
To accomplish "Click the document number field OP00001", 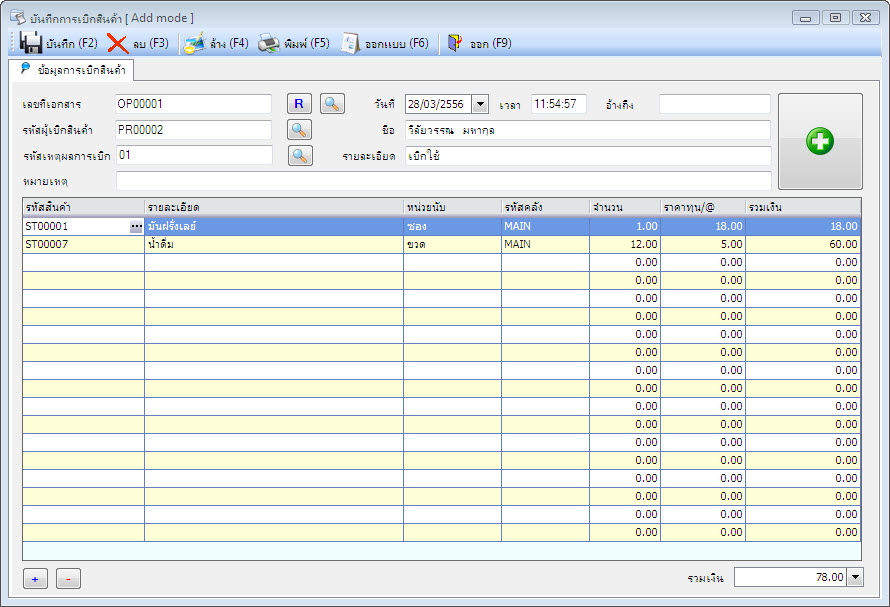I will point(193,104).
